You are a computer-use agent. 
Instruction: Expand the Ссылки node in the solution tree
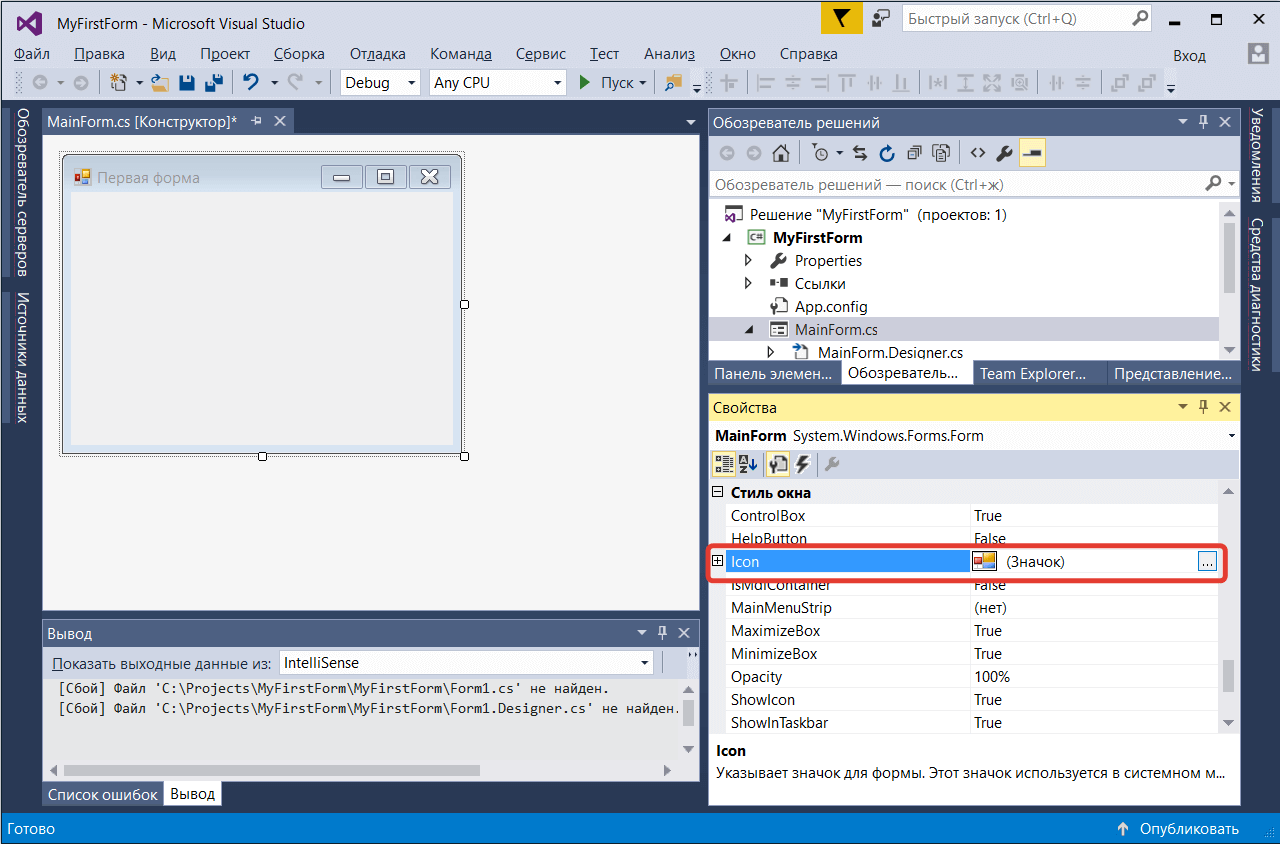click(748, 284)
